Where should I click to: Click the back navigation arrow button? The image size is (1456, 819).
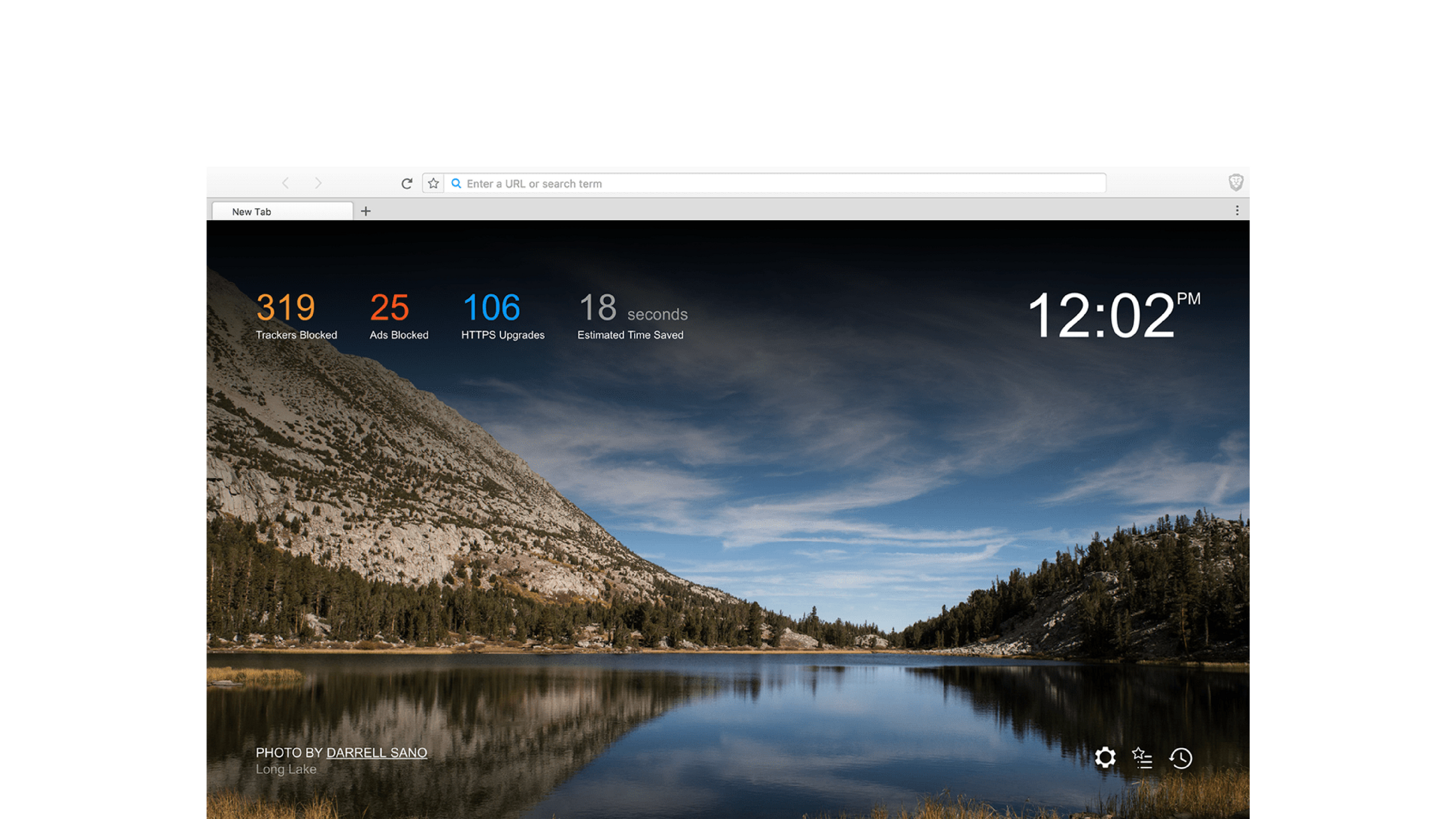[286, 183]
